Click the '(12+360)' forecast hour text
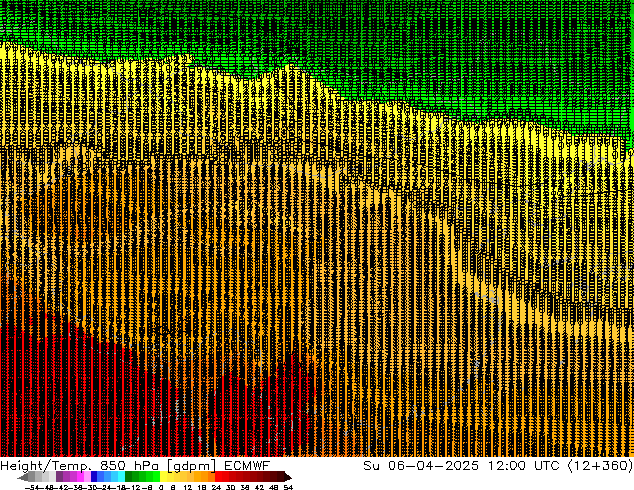The height and width of the screenshot is (490, 634). pyautogui.click(x=600, y=466)
